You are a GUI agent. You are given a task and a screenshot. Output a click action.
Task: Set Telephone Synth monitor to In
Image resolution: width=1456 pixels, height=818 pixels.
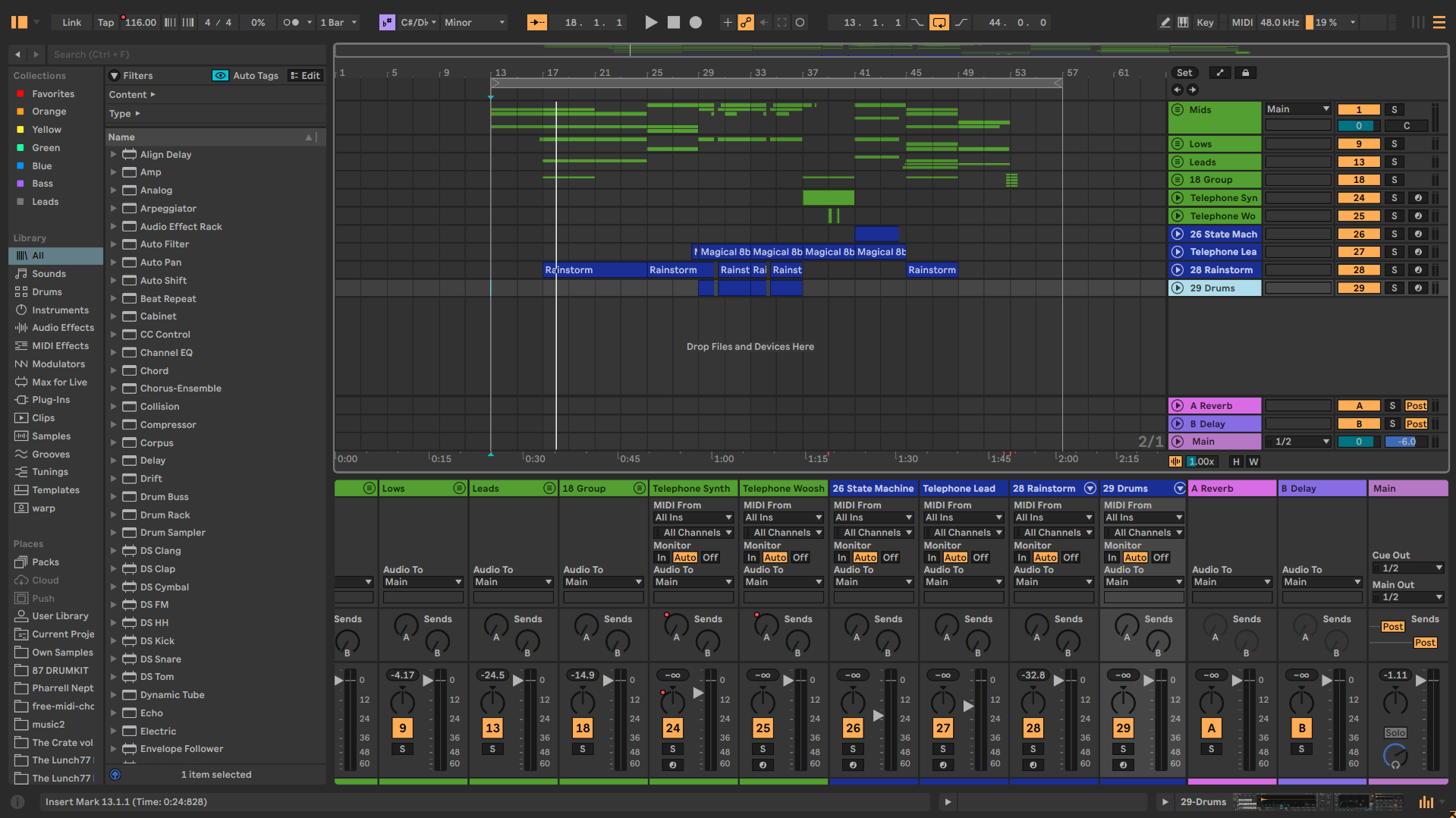click(661, 558)
